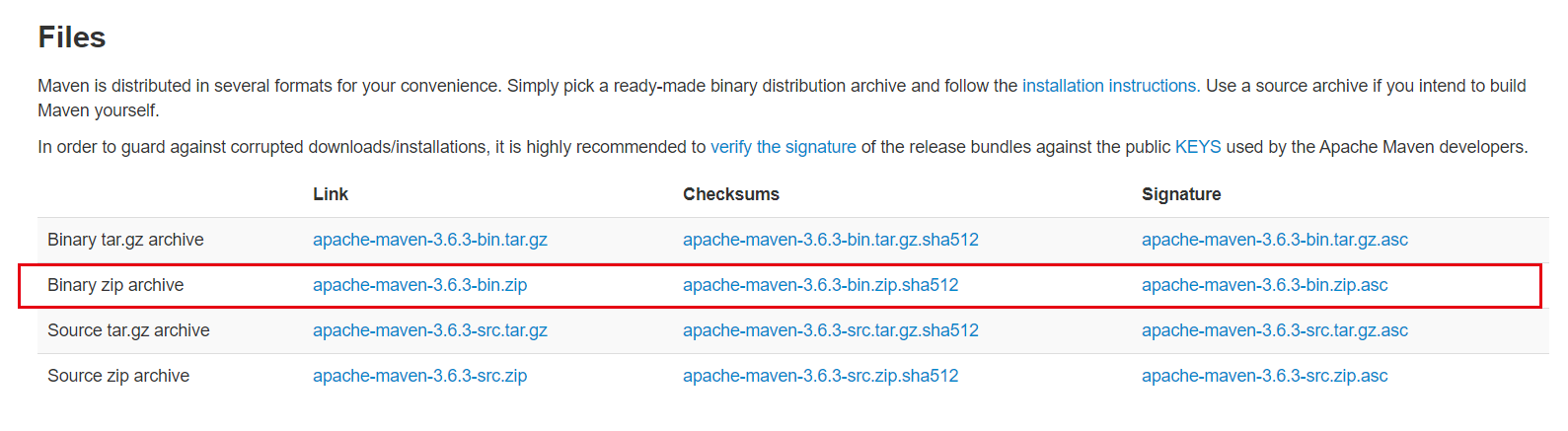Select the Signature column header

tap(1181, 194)
